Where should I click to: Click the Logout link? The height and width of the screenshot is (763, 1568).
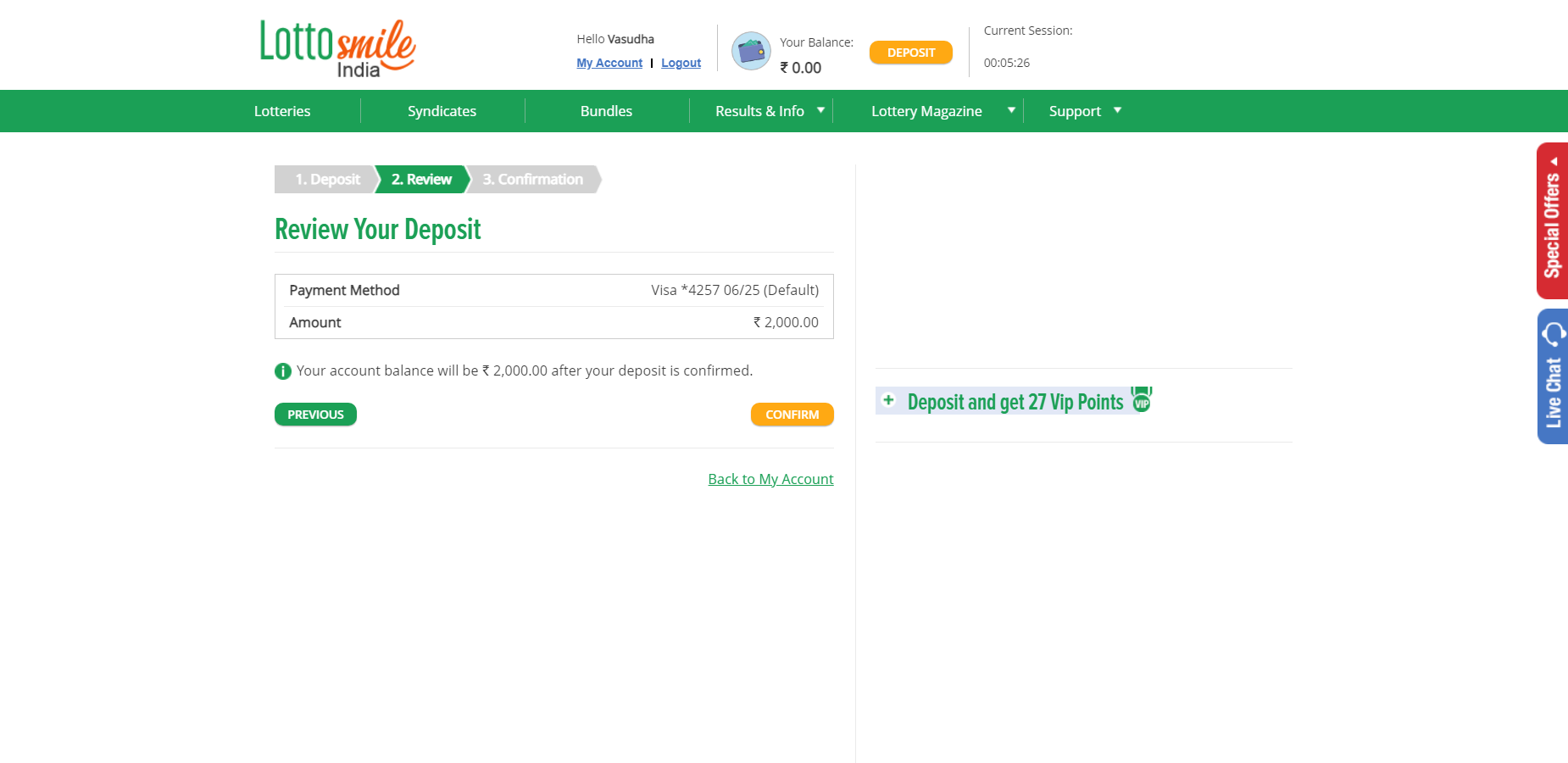[x=681, y=63]
